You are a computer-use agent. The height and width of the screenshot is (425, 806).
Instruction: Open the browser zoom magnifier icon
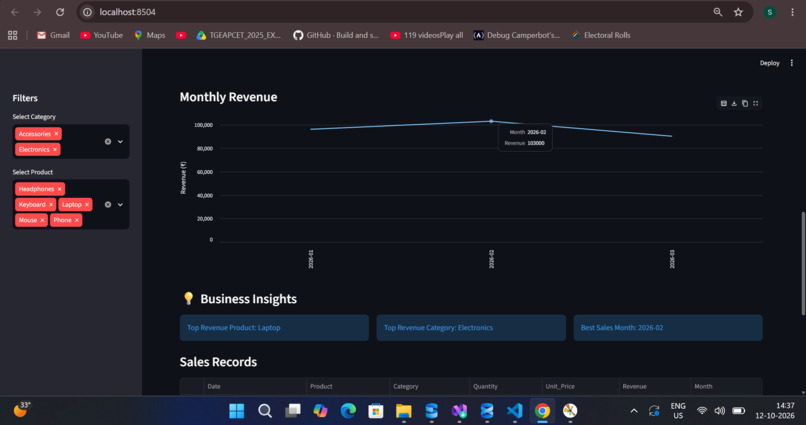[718, 12]
